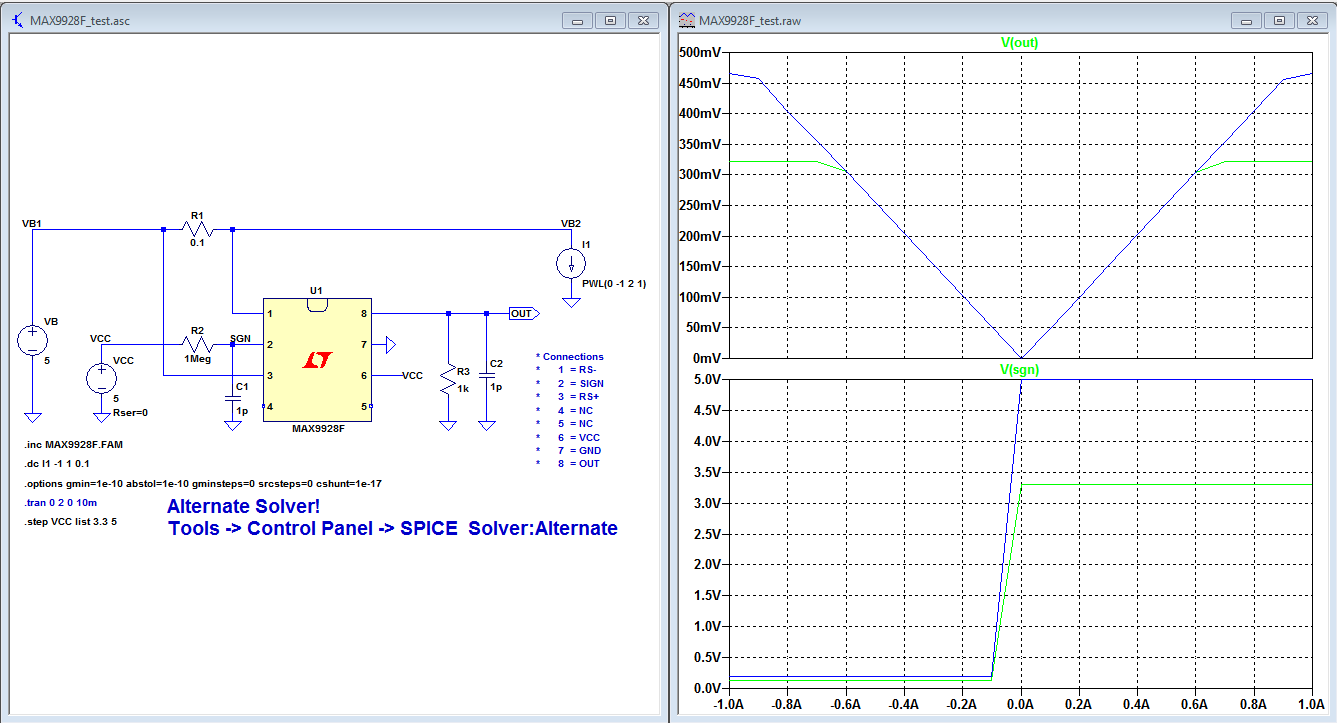1337x723 pixels.
Task: Click the * Connections comment header
Action: 570,356
